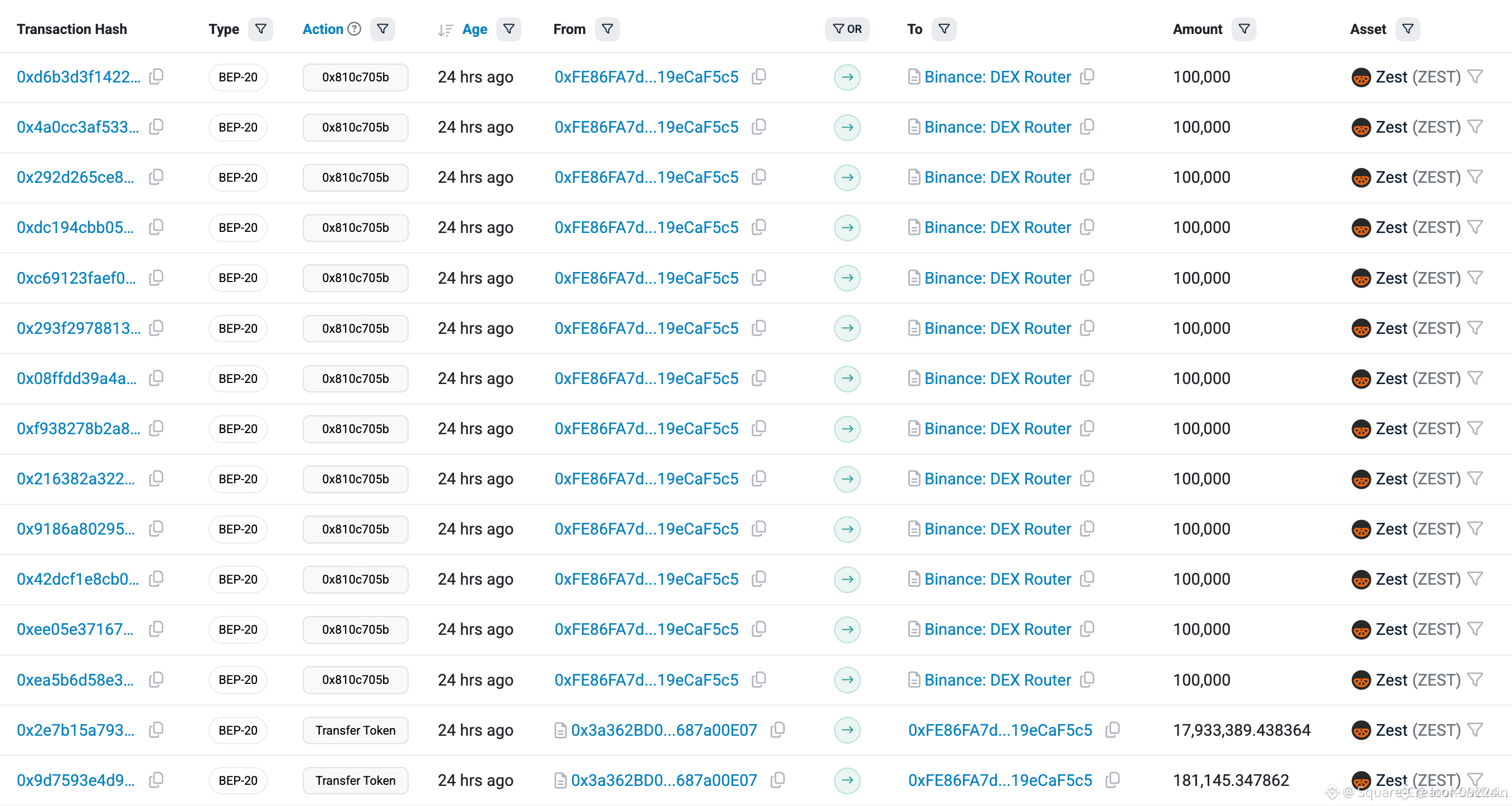
Task: Copy From address in the 0xf938278b2a8 row
Action: click(759, 429)
